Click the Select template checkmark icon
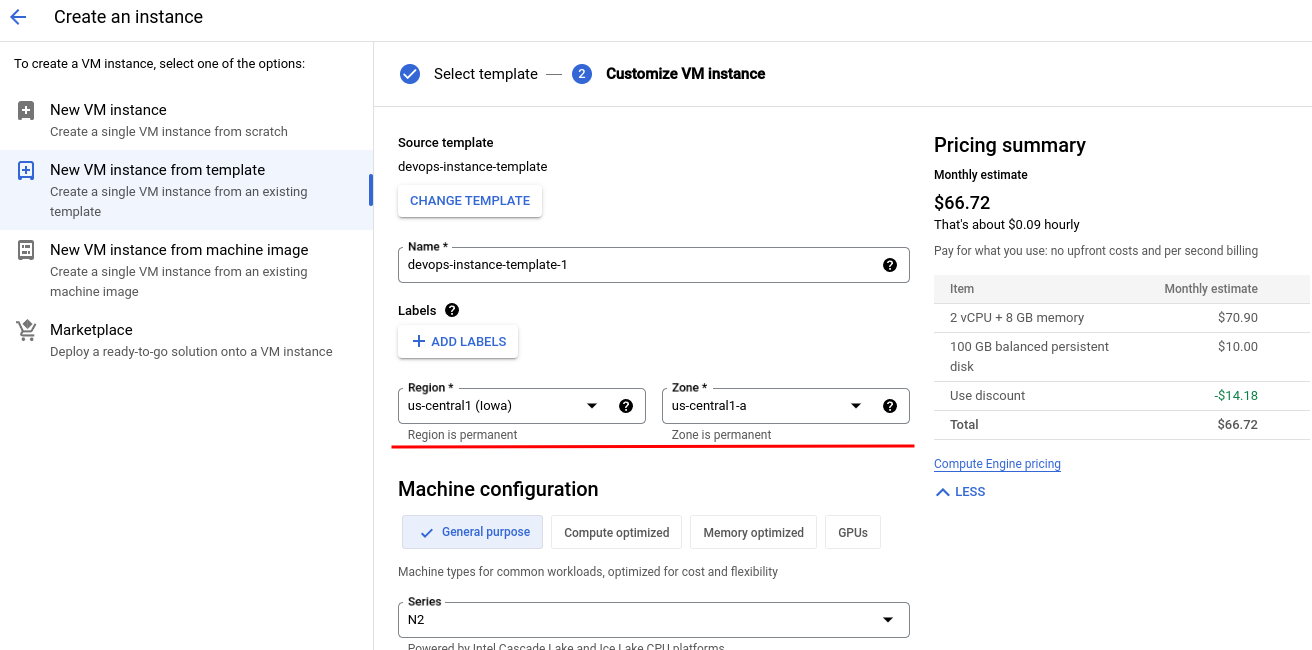 410,74
